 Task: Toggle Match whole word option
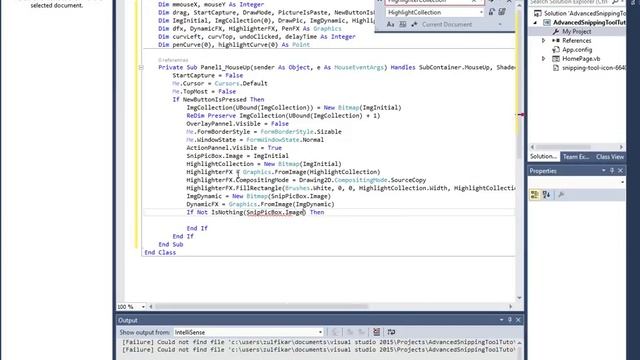402,24
